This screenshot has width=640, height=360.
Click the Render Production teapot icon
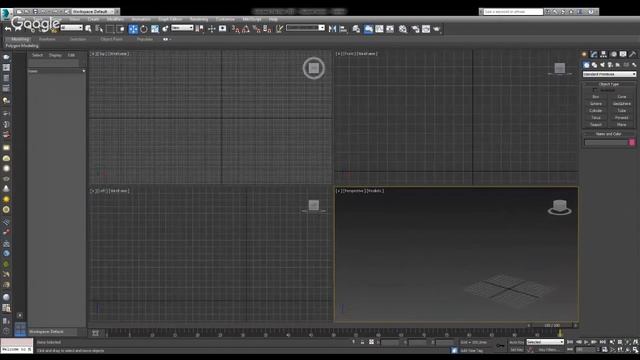[437, 29]
